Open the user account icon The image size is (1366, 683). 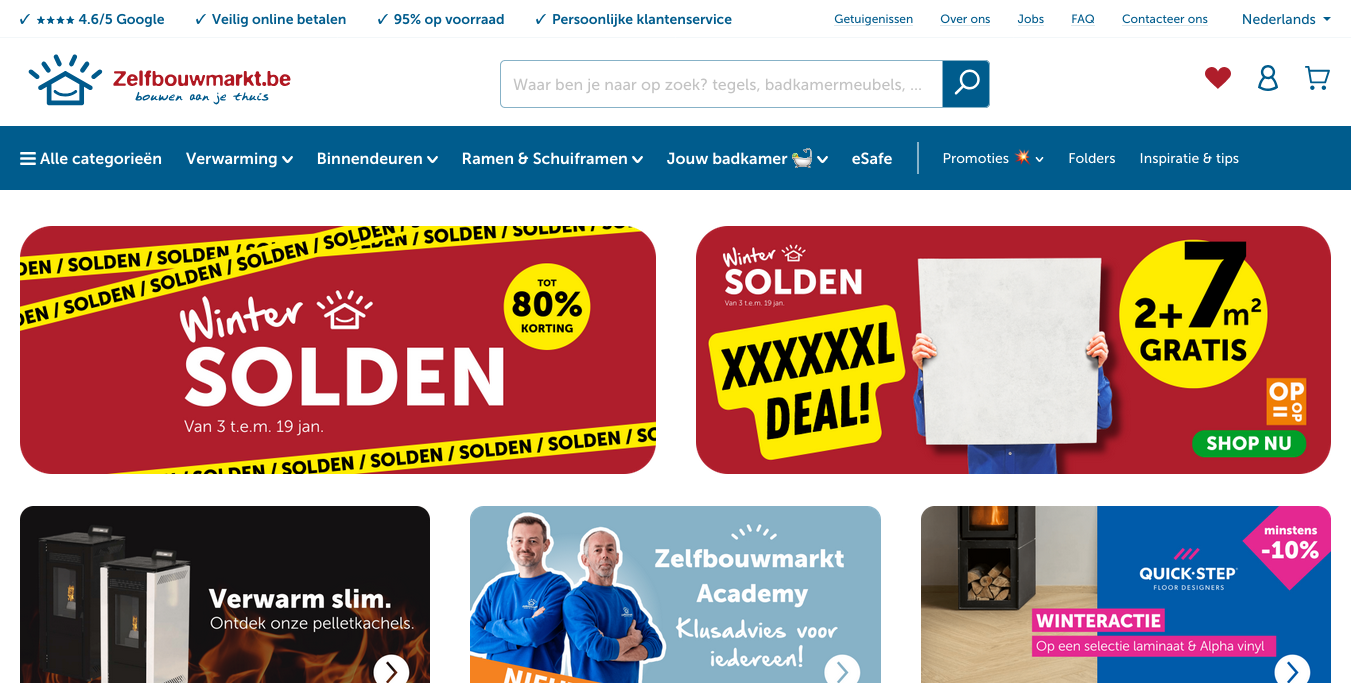point(1268,78)
